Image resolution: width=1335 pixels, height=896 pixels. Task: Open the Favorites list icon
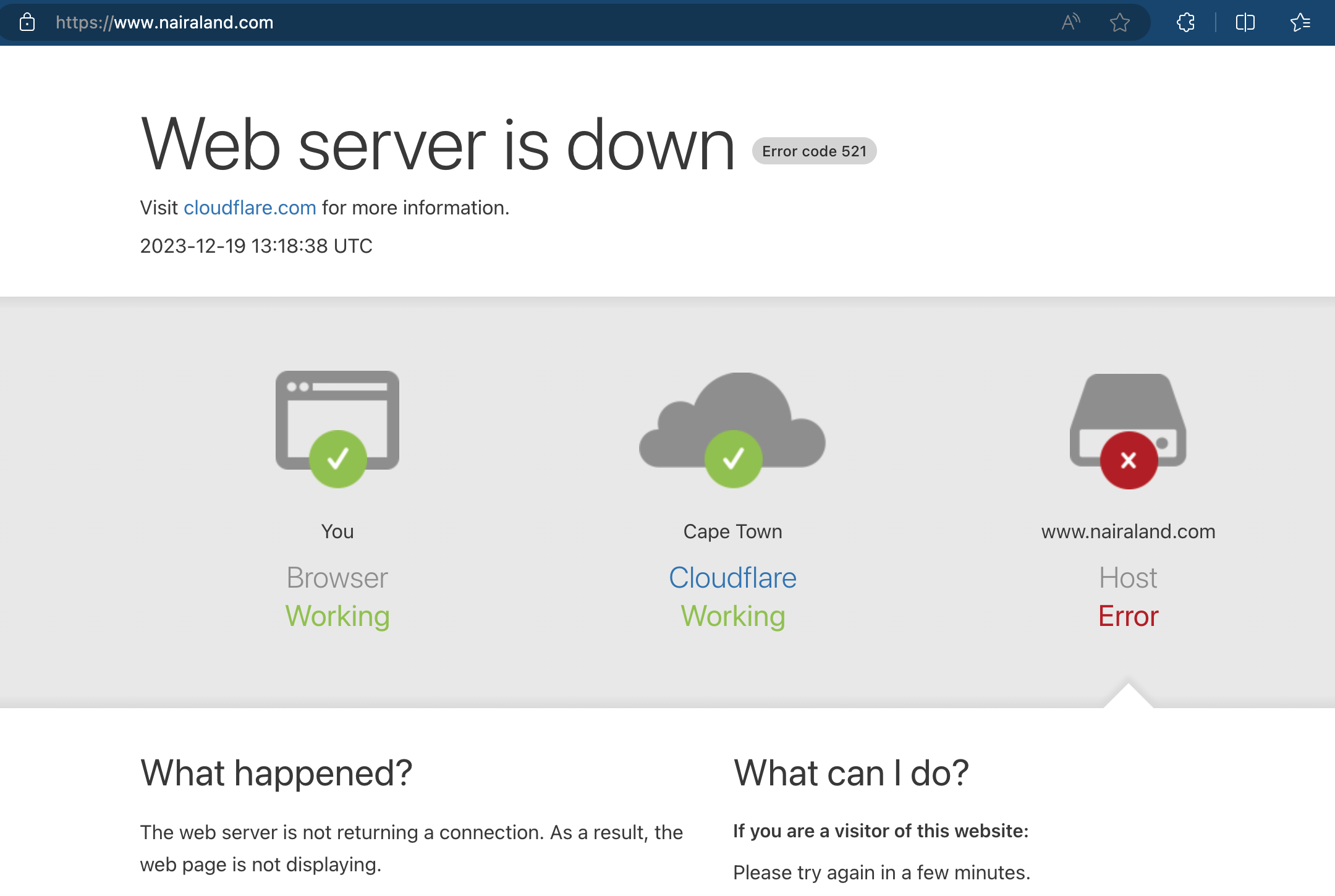(x=1300, y=23)
